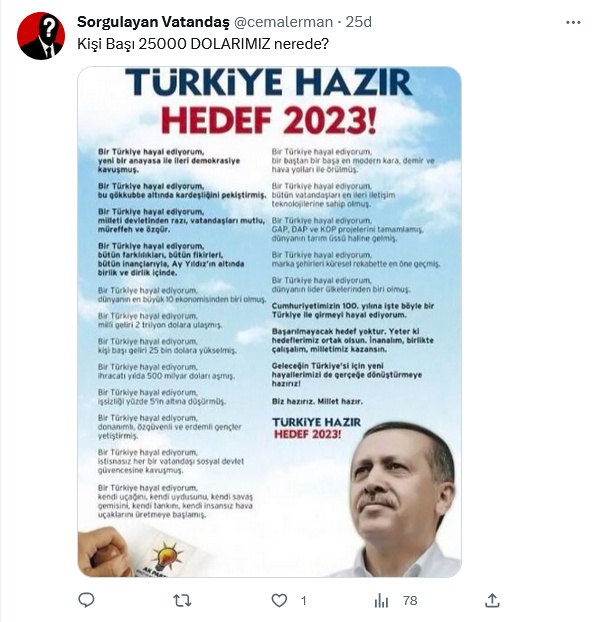Click the small "TÜRKİYE HAZIR HEDEF 2023!" logo beside the portrait
This screenshot has height=622, width=598.
(316, 428)
